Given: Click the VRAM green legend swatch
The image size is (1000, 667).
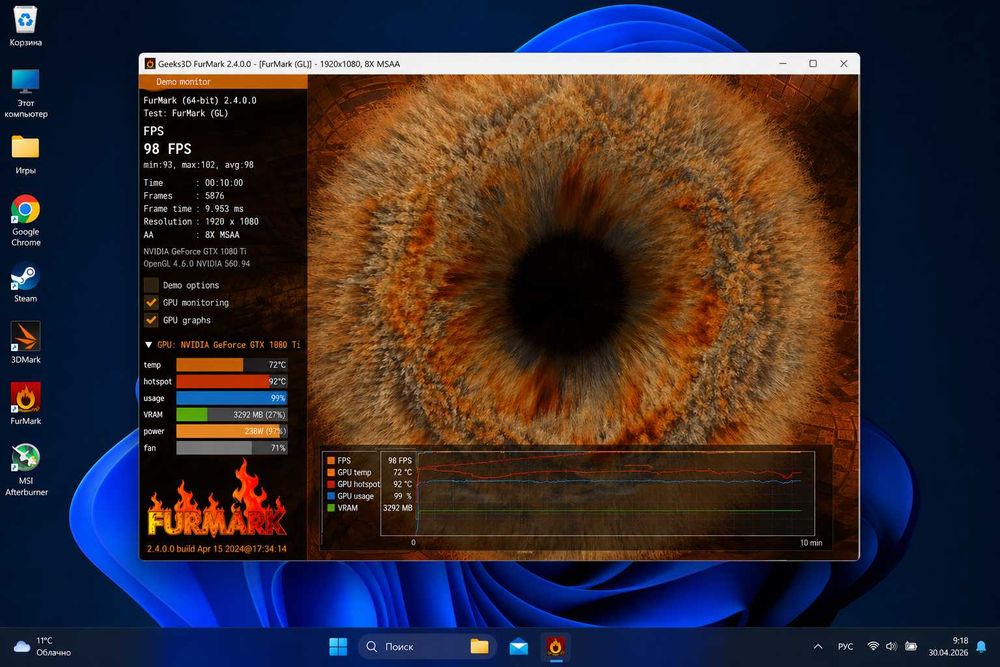Looking at the screenshot, I should [x=331, y=508].
